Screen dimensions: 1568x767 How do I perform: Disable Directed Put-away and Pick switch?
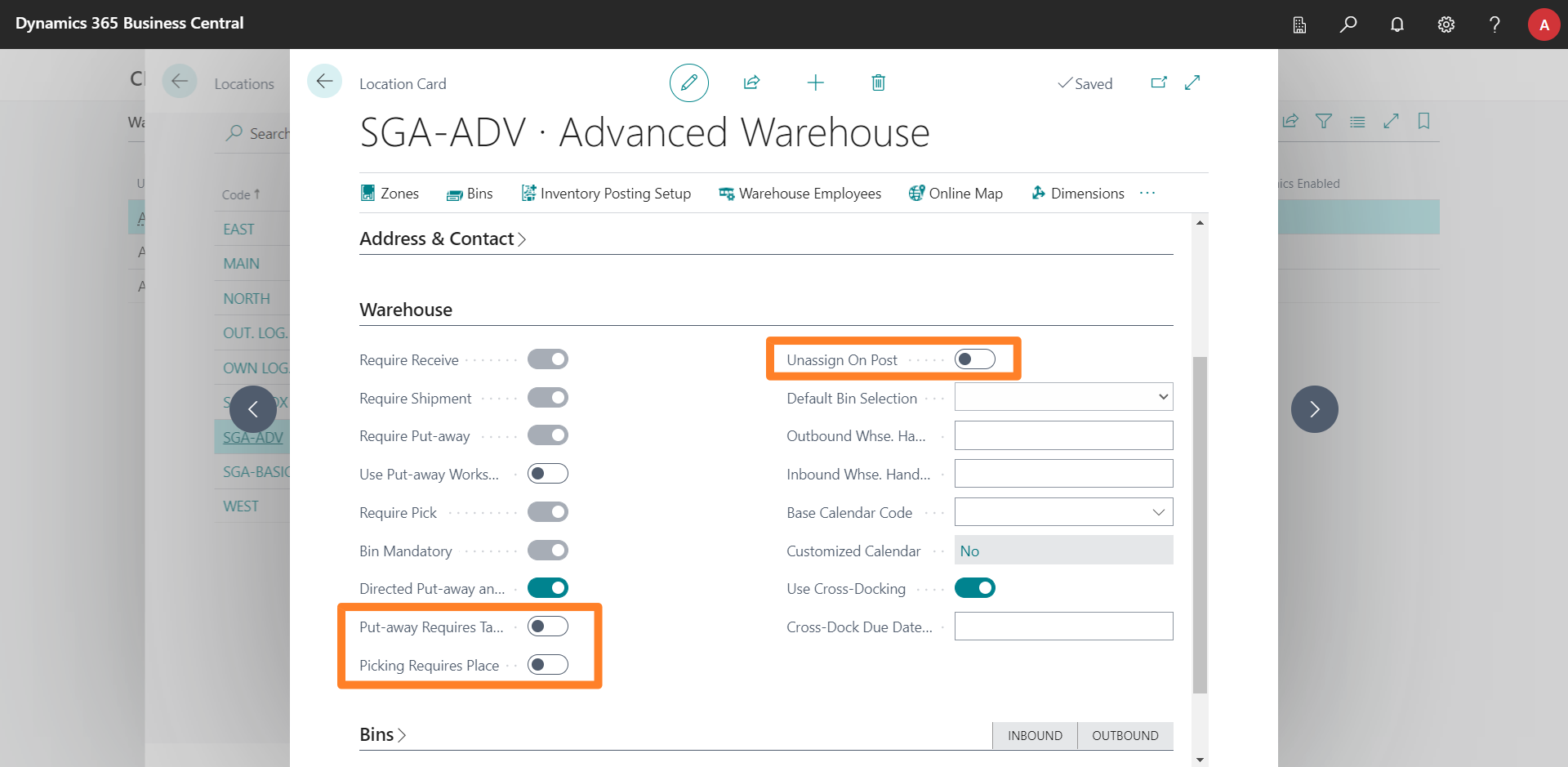tap(548, 588)
